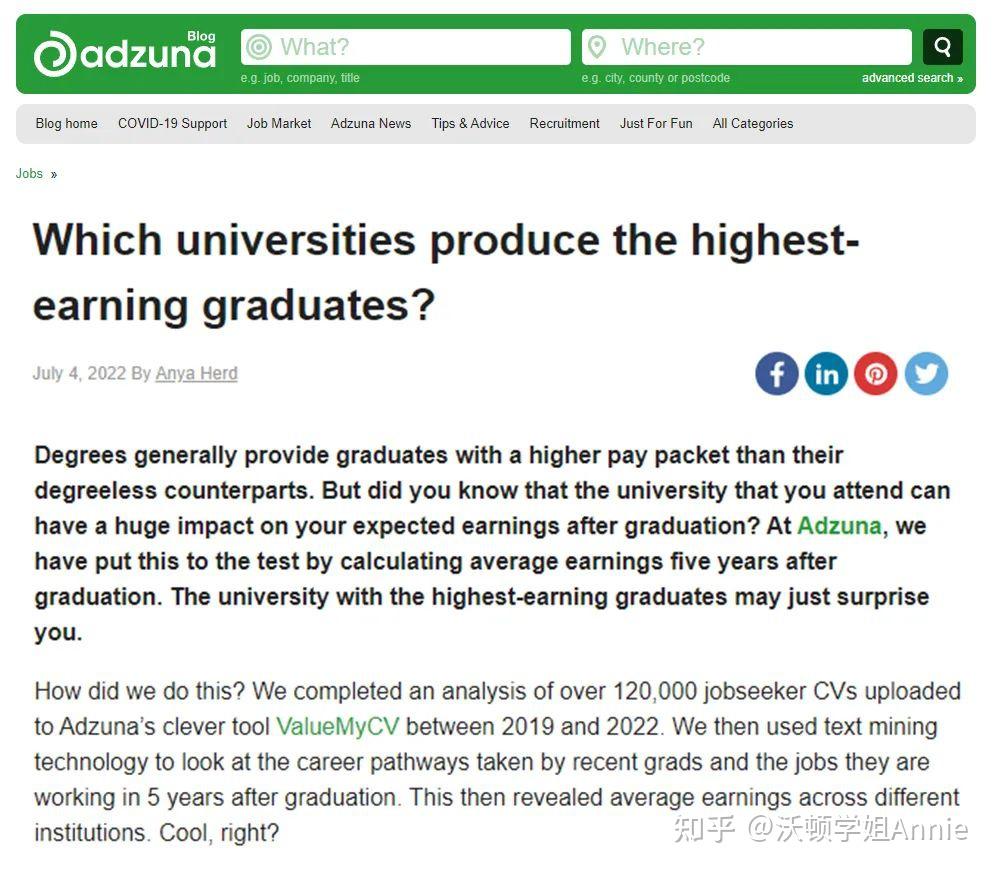Viewport: 993px width, 869px height.
Task: Open the Tips & Advice section
Action: click(x=470, y=124)
